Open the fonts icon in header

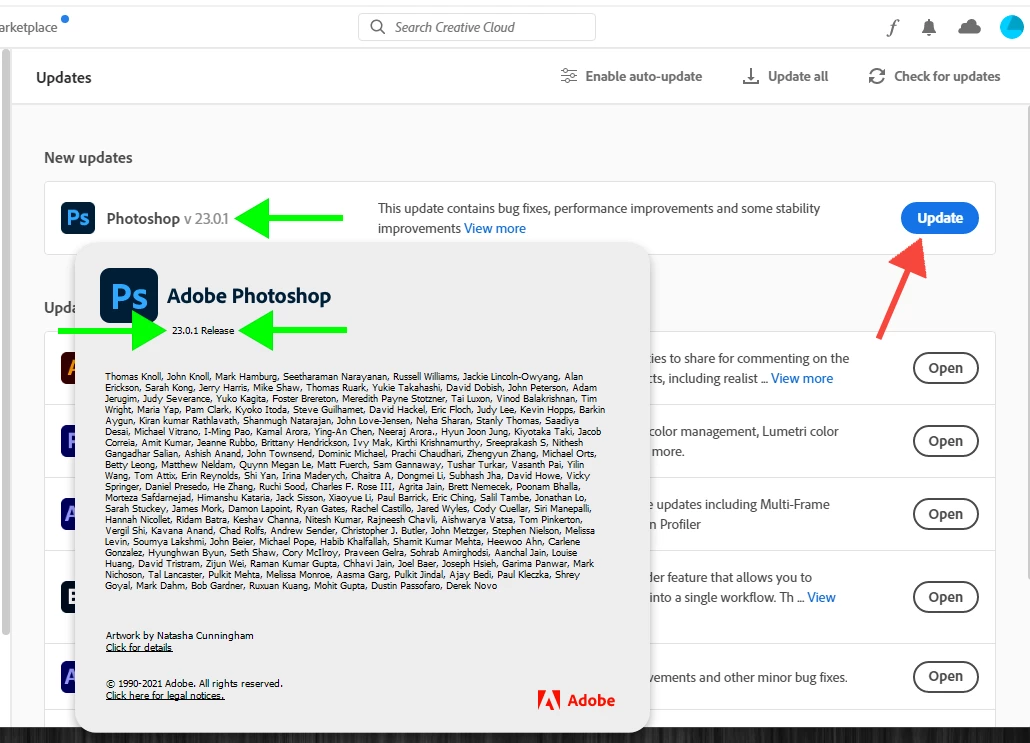click(892, 28)
